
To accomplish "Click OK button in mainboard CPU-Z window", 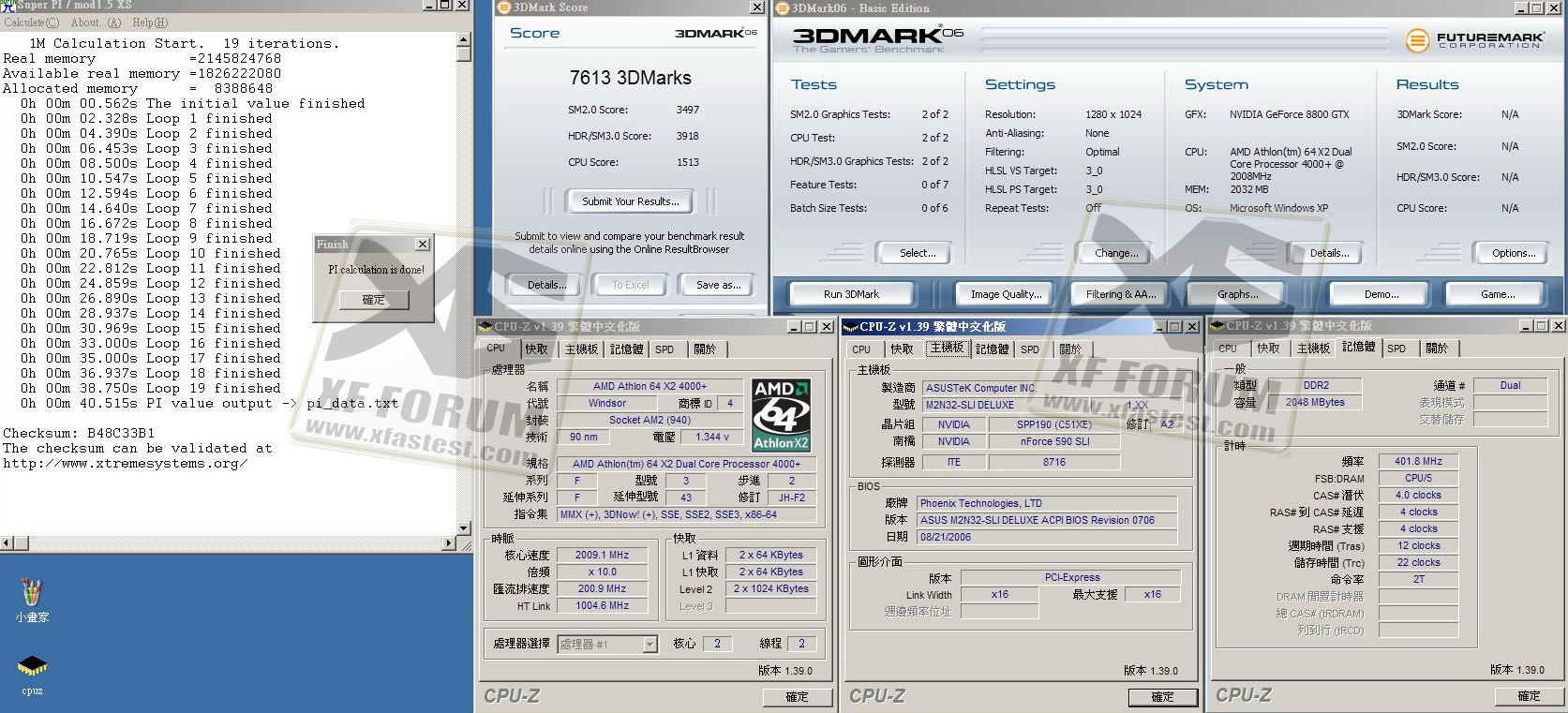I will [x=1162, y=696].
